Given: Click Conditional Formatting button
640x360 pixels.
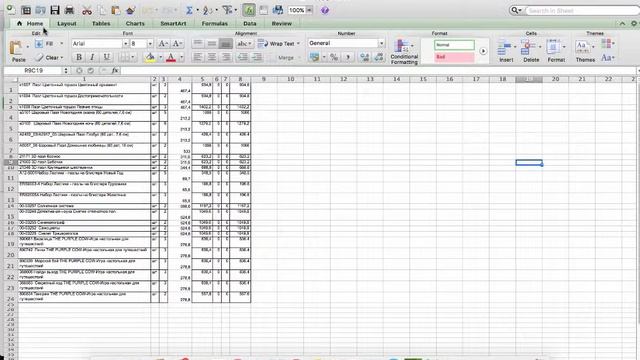Looking at the screenshot, I should (x=404, y=51).
